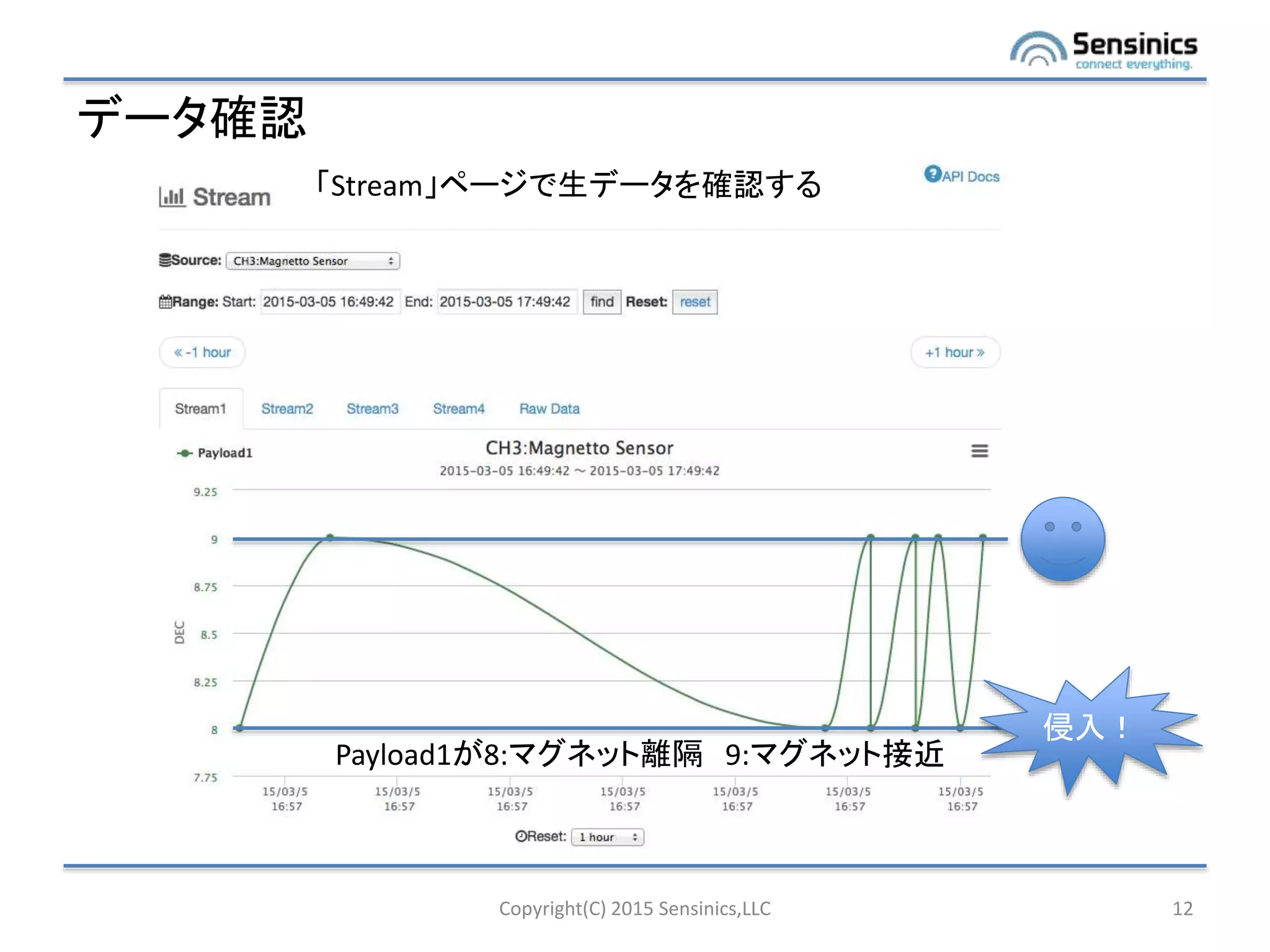Viewport: 1270px width, 952px height.
Task: Click the Start date input field
Action: (330, 302)
